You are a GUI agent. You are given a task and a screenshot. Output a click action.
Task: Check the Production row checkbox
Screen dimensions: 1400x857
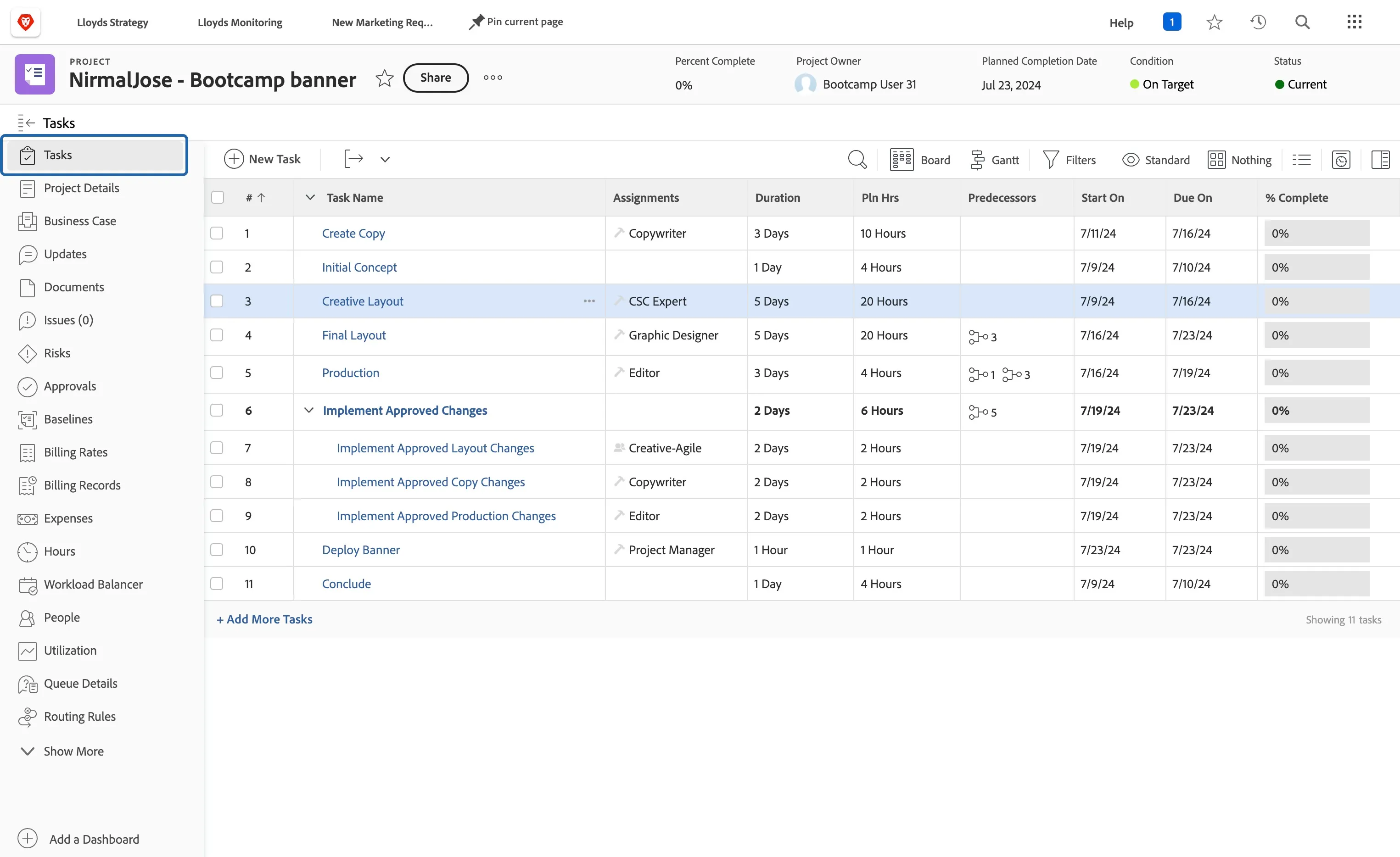pyautogui.click(x=217, y=373)
